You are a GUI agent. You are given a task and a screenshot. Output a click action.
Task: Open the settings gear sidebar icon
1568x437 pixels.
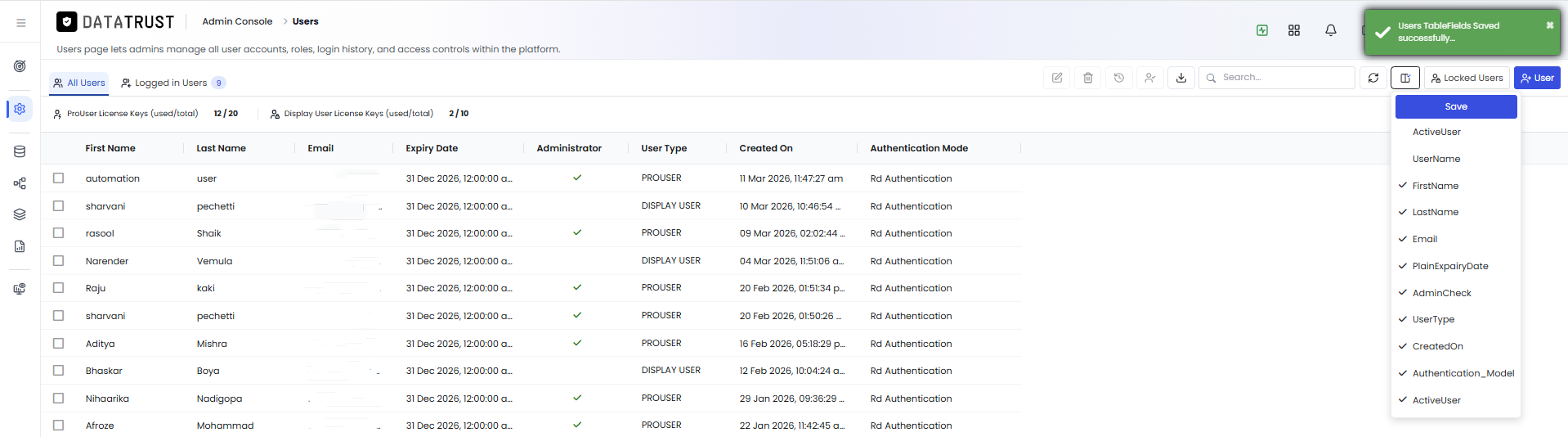20,109
